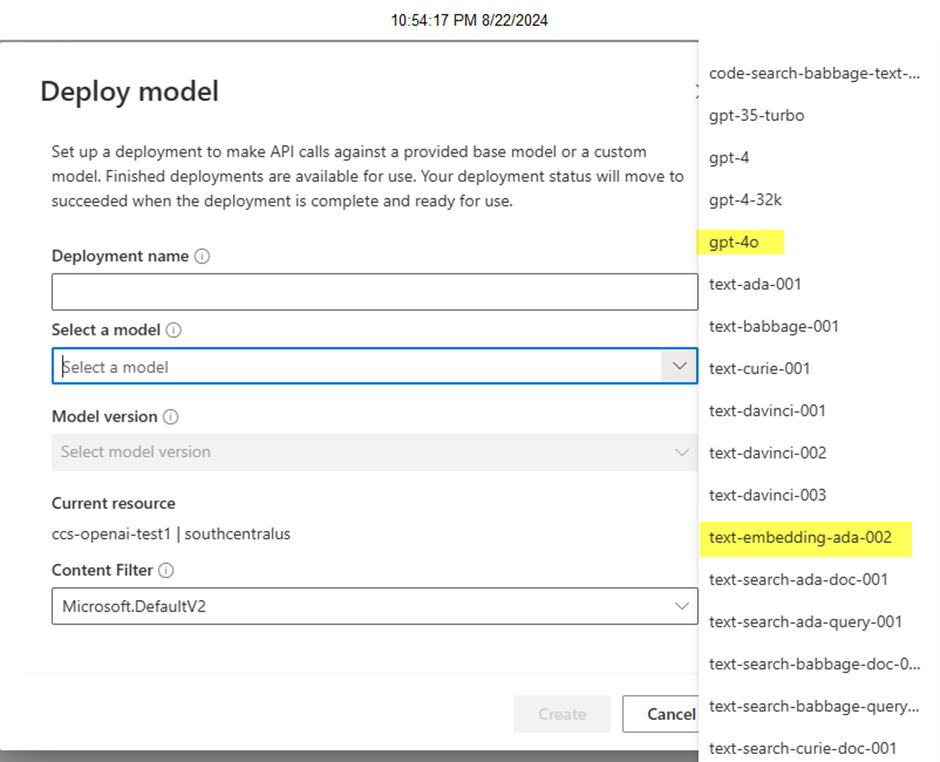Open the Content Filter Microsoft.DefaultV2 dropdown
The height and width of the screenshot is (762, 940).
click(375, 606)
